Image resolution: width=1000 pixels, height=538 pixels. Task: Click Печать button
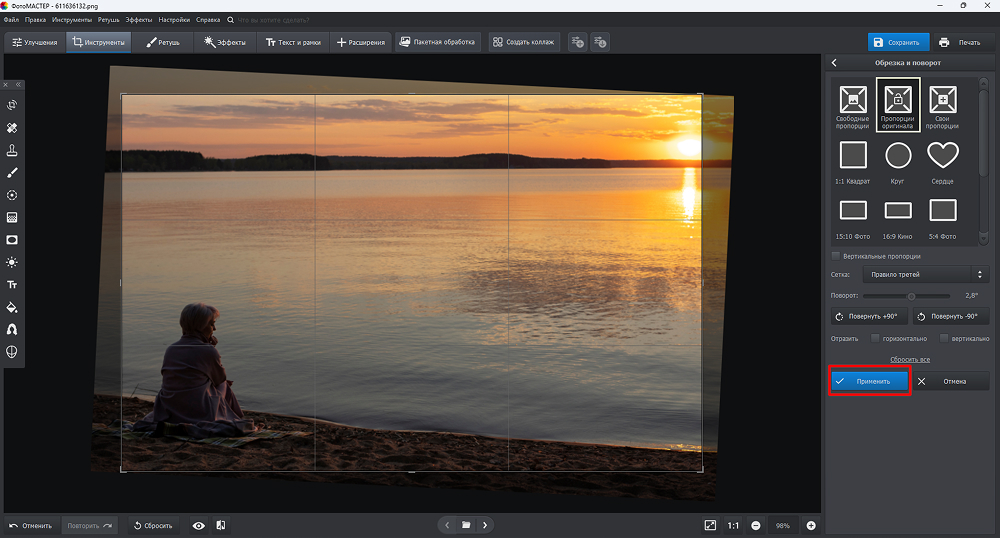tap(962, 42)
